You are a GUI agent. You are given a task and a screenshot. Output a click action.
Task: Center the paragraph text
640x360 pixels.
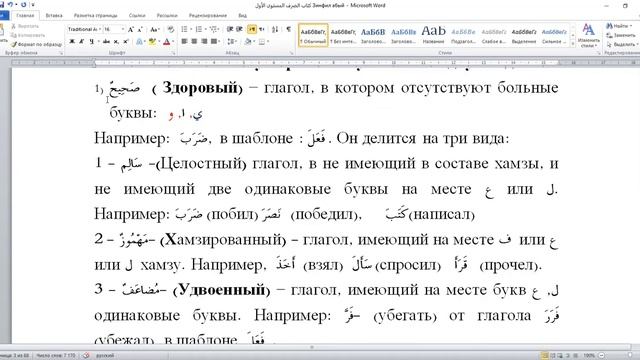[194, 41]
